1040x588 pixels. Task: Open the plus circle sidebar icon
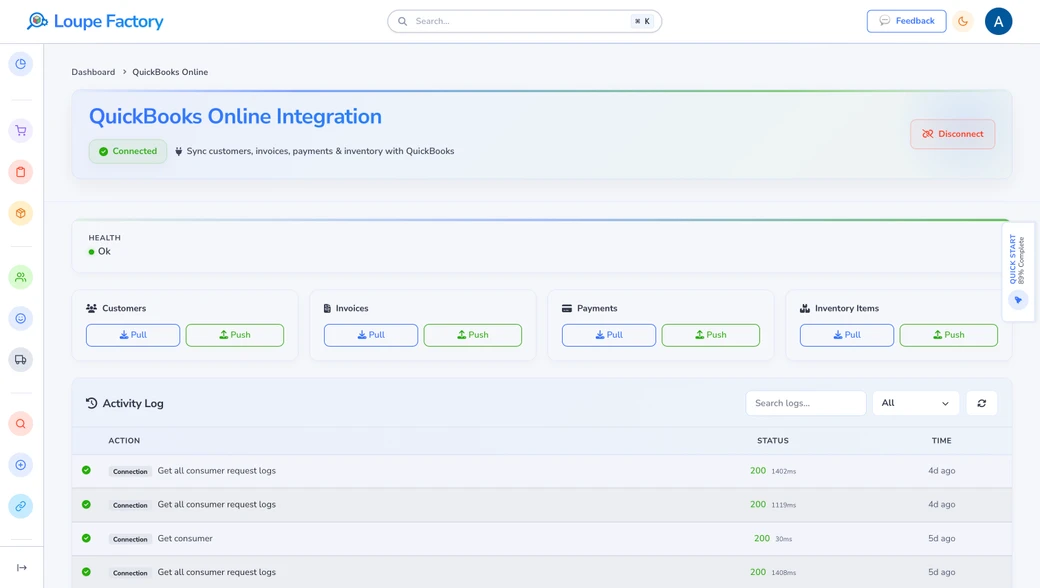click(21, 465)
